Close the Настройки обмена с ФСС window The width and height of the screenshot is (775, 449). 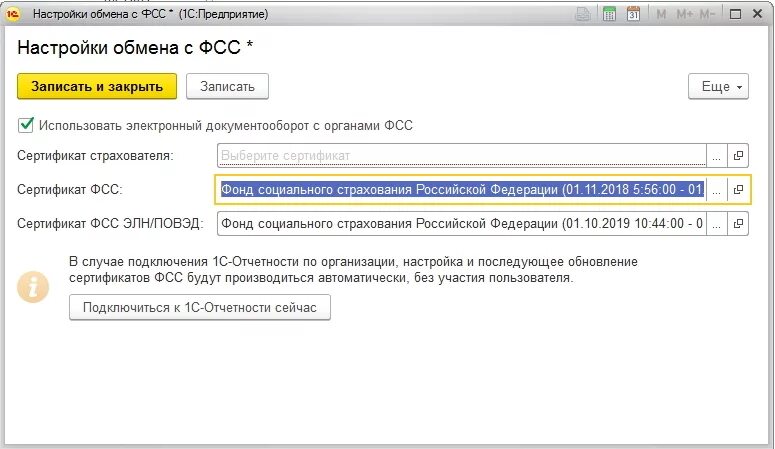click(x=758, y=14)
